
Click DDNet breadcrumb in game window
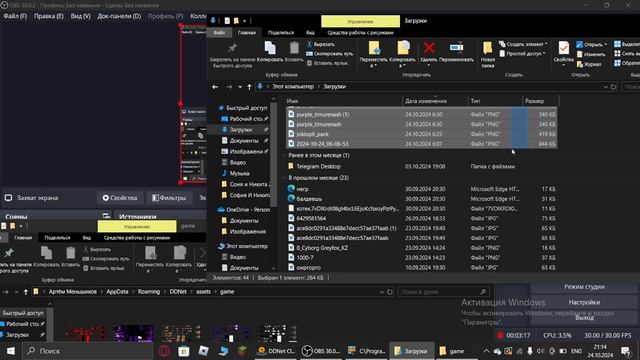(178, 292)
